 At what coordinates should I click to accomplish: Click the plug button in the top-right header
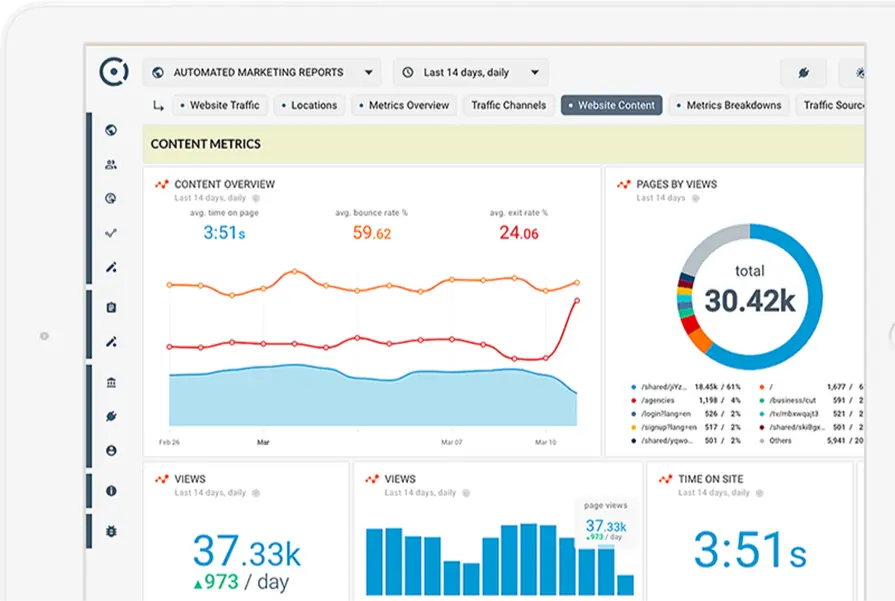tap(803, 72)
